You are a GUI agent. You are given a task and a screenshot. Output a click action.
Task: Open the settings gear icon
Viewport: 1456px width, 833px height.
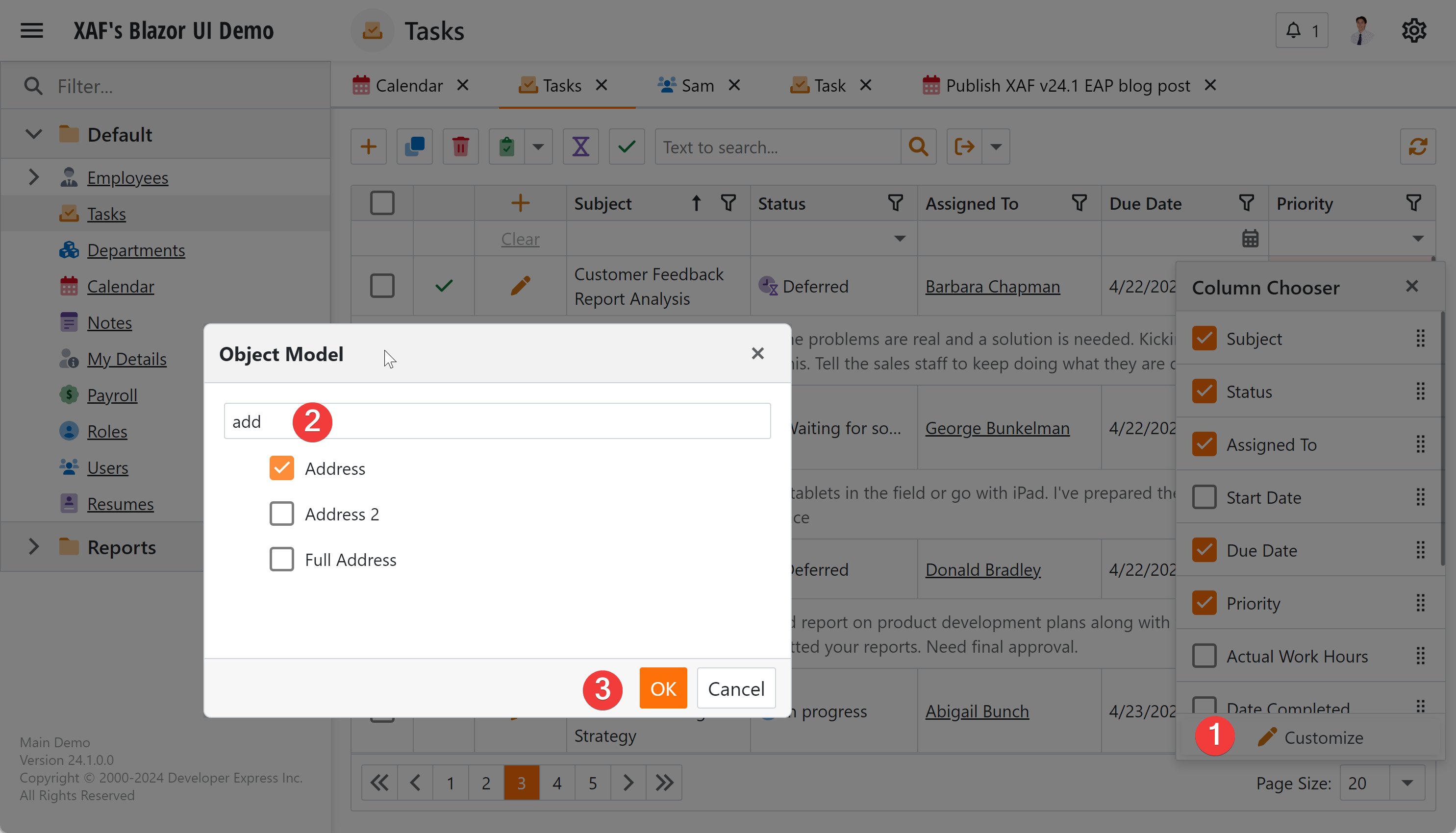point(1413,31)
